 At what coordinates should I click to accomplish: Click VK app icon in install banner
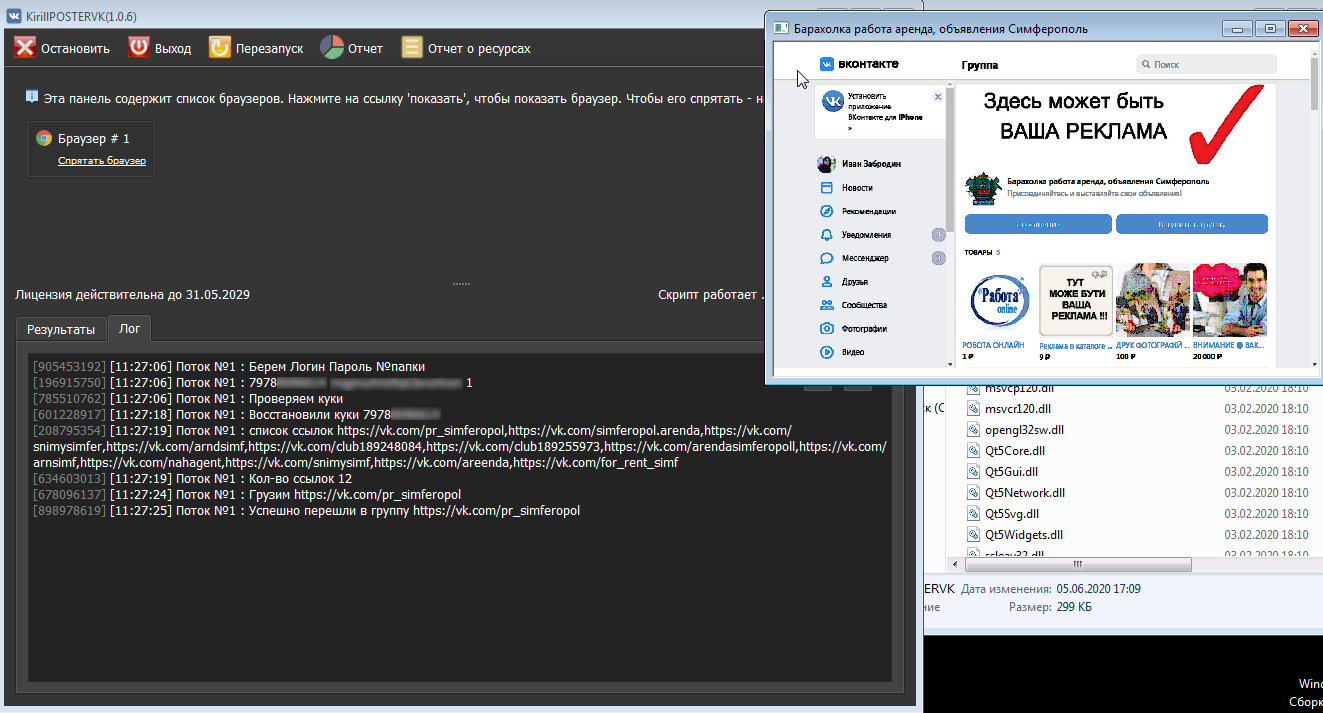click(832, 103)
